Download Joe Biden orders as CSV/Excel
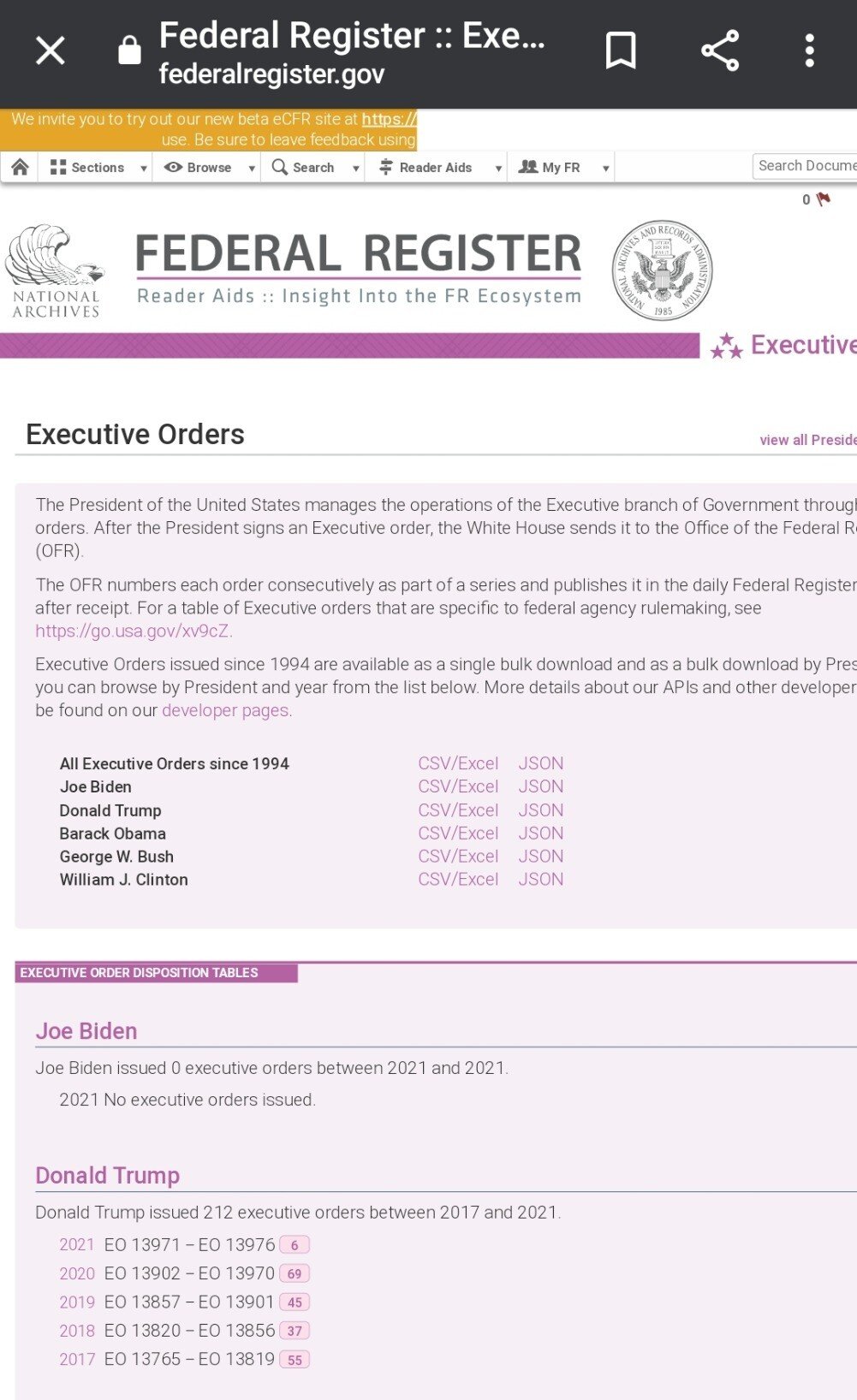The width and height of the screenshot is (857, 1400). pos(458,786)
